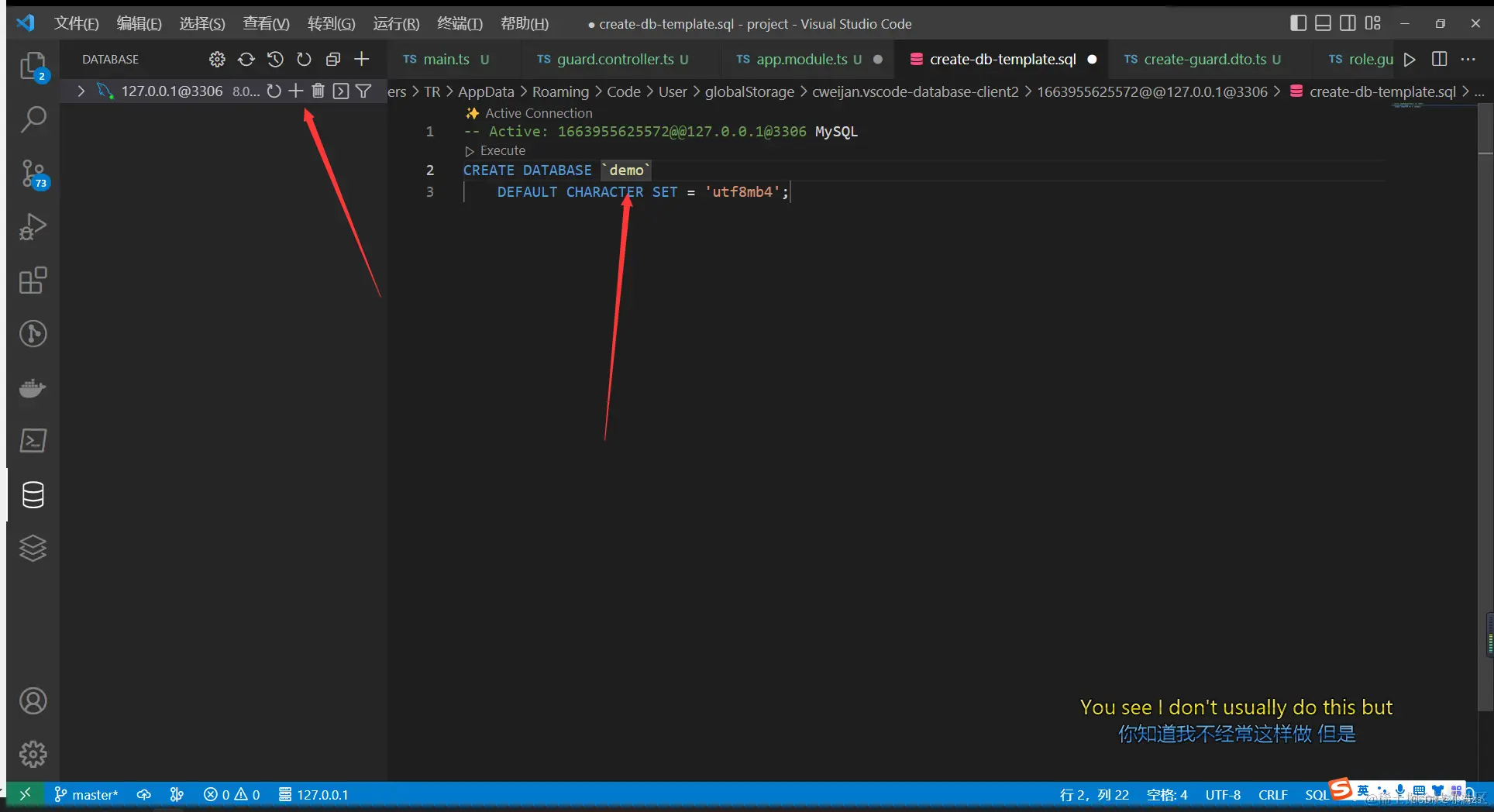Expand the 127.0.0.1@3306 connection node

pos(81,91)
